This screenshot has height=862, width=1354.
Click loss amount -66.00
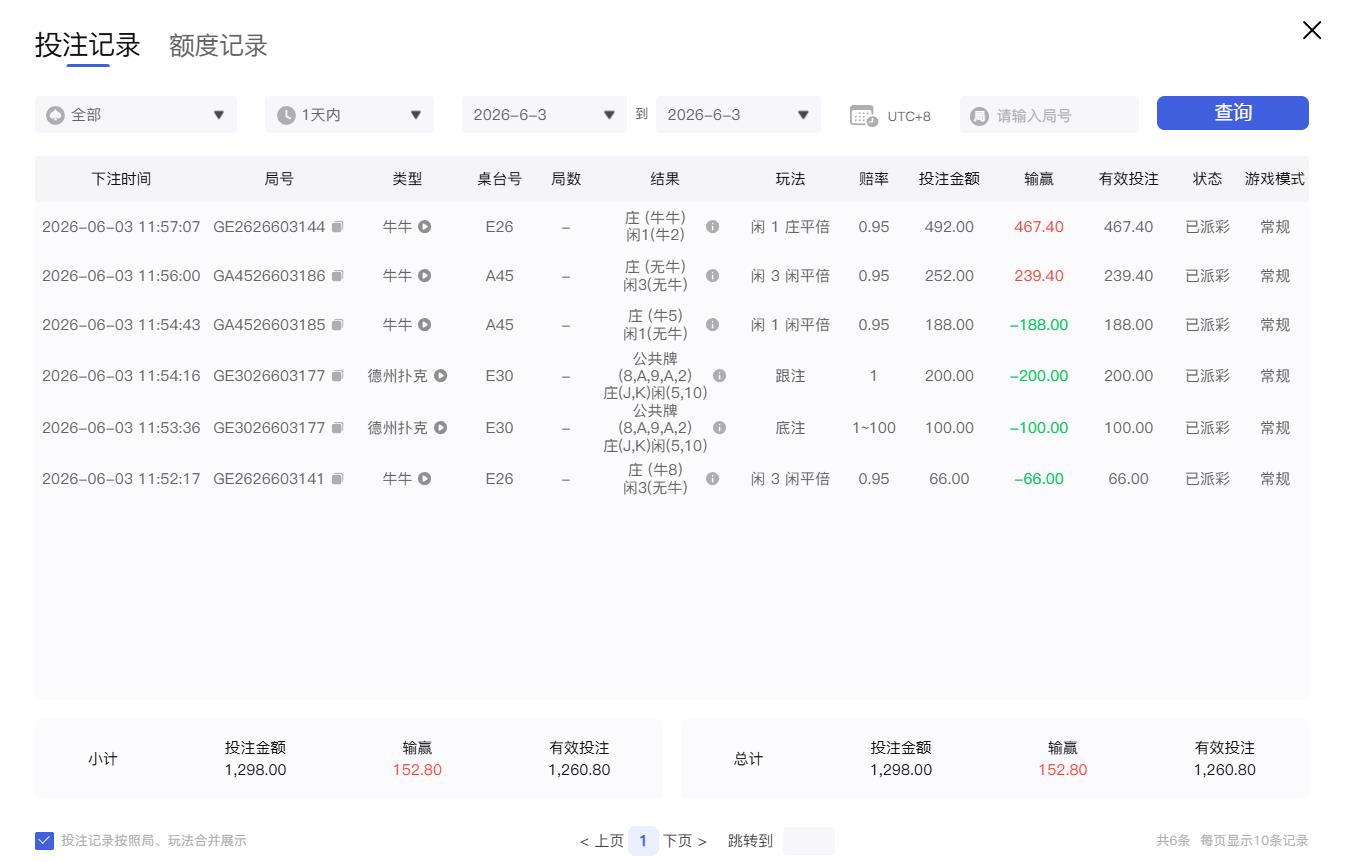tap(1039, 479)
